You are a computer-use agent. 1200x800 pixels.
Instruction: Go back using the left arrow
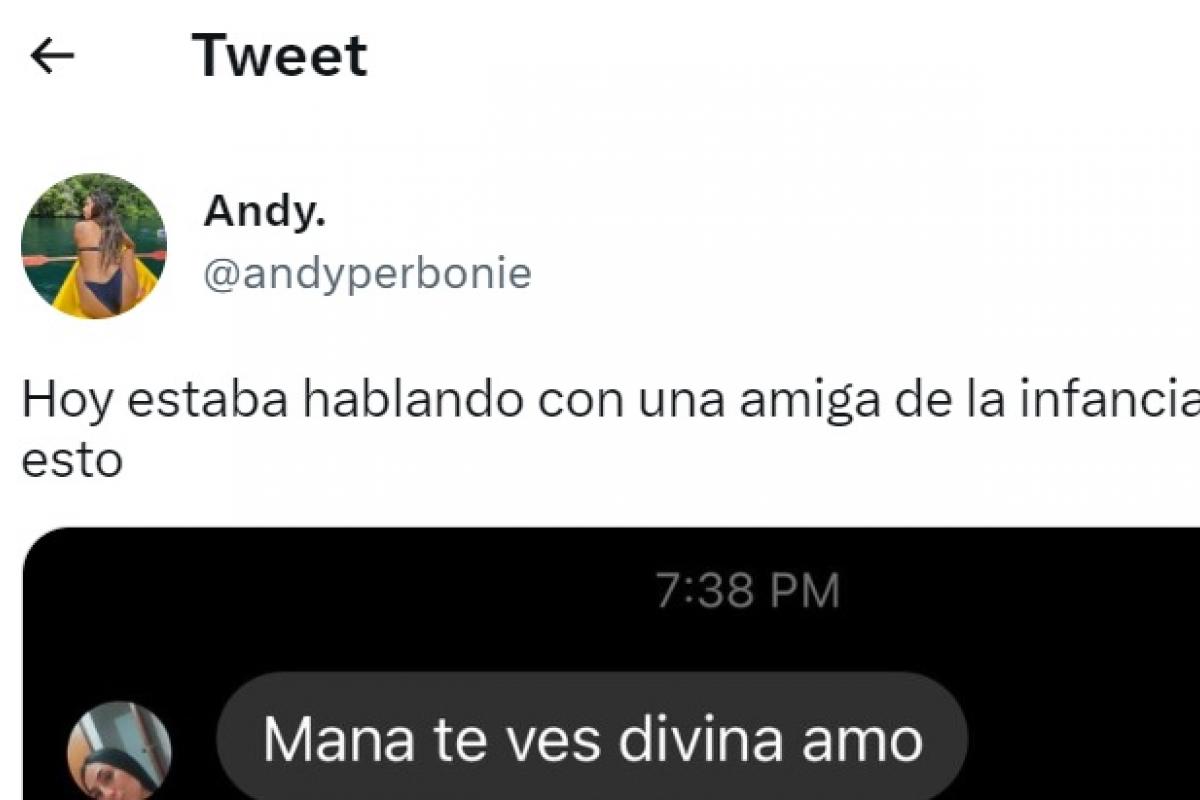coord(53,57)
